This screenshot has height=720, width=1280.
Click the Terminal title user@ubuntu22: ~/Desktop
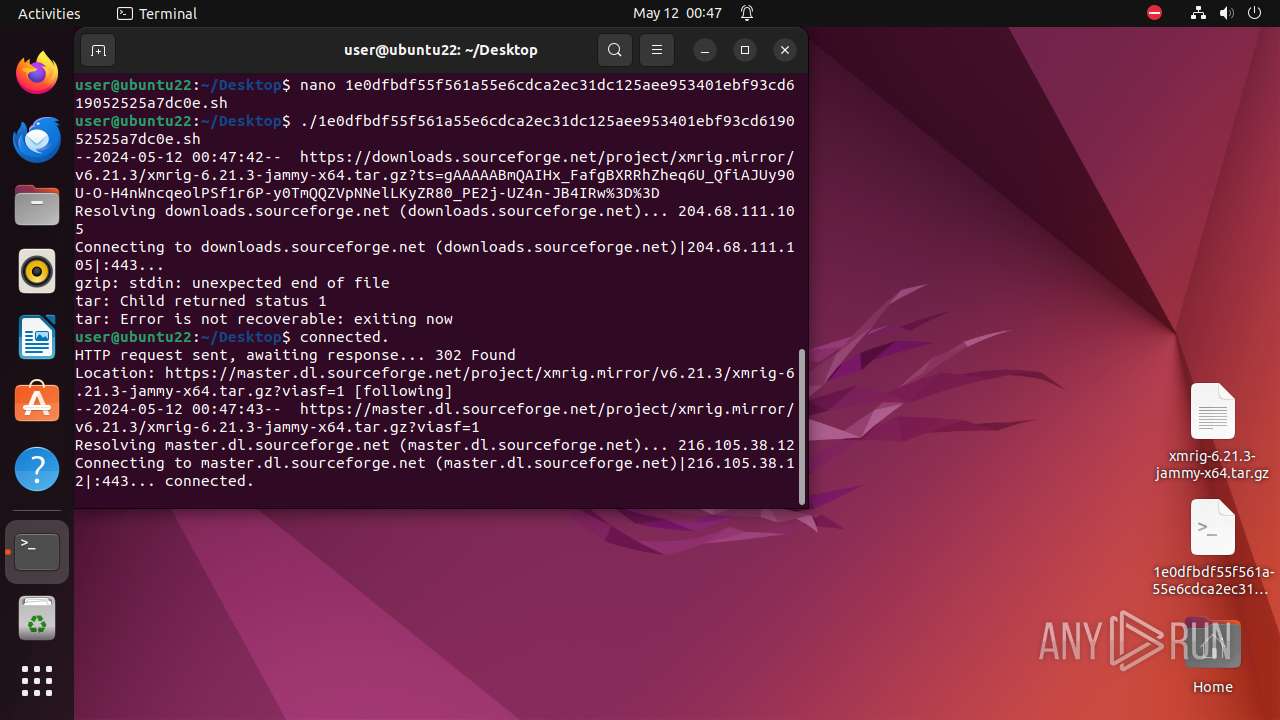pos(440,50)
